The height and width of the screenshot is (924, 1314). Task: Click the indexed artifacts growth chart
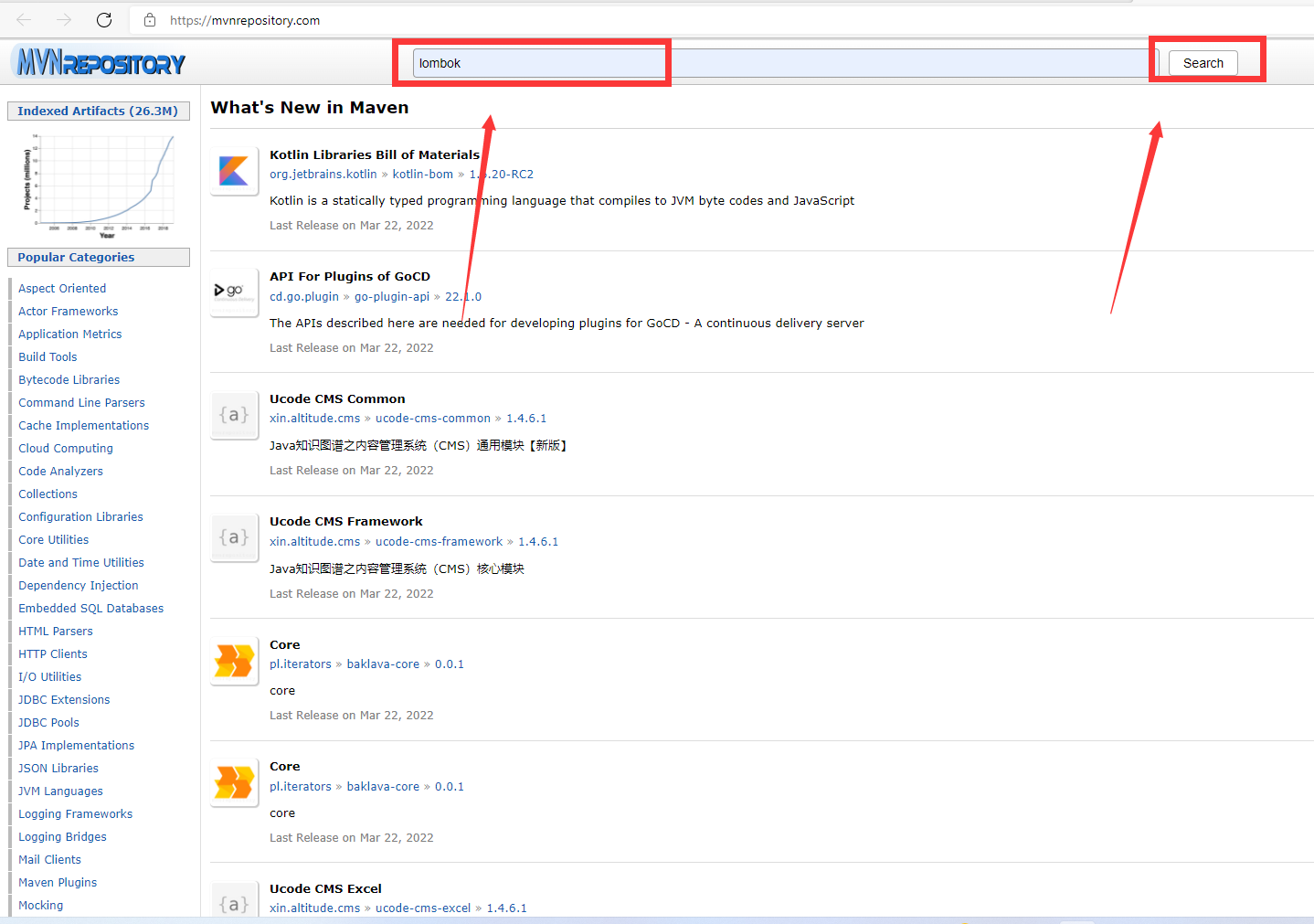pos(99,186)
